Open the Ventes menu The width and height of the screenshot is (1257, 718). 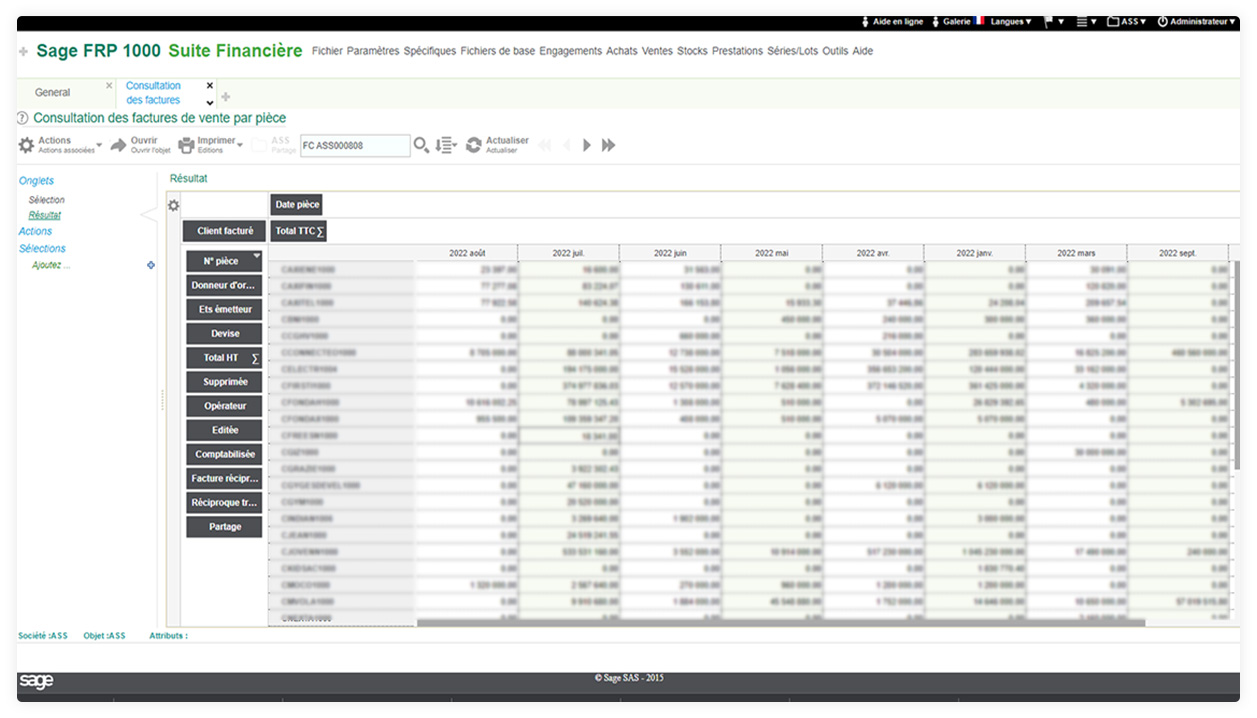(657, 51)
